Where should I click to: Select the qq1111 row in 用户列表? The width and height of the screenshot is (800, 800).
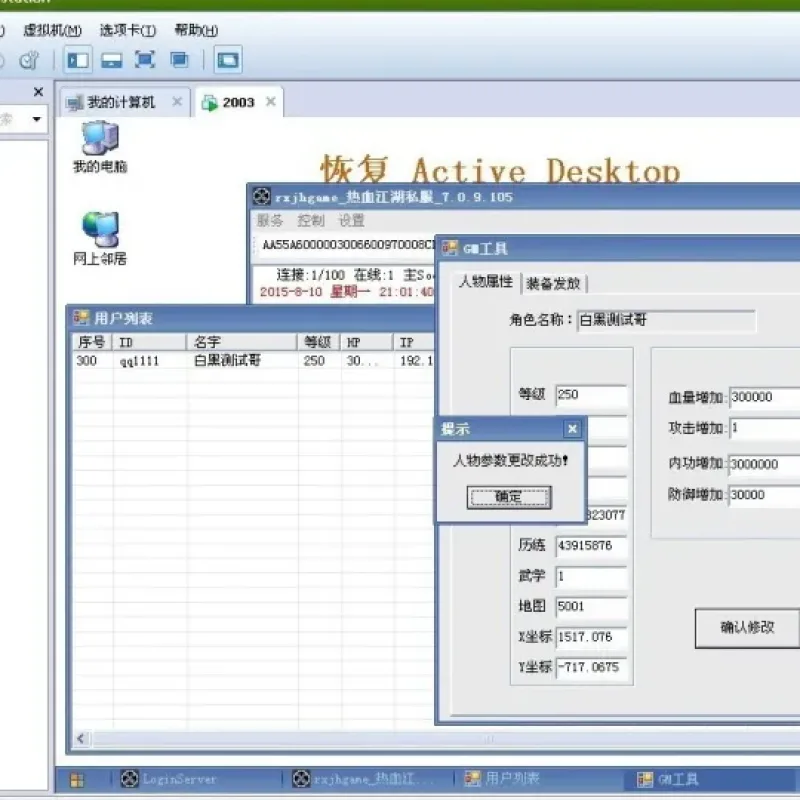(254, 361)
